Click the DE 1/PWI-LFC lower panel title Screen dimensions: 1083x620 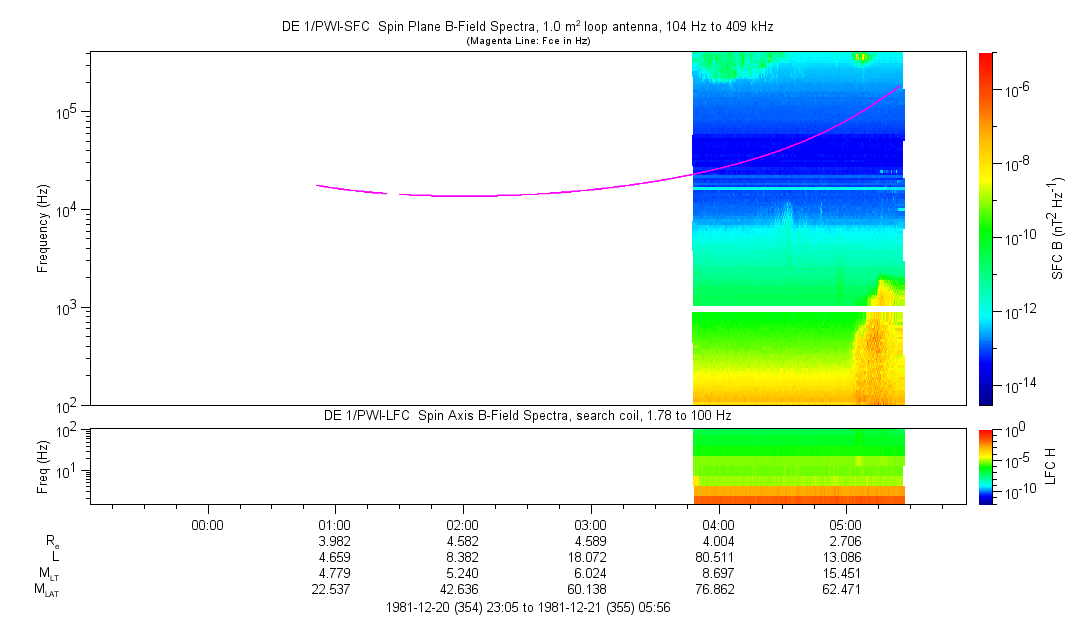[530, 415]
